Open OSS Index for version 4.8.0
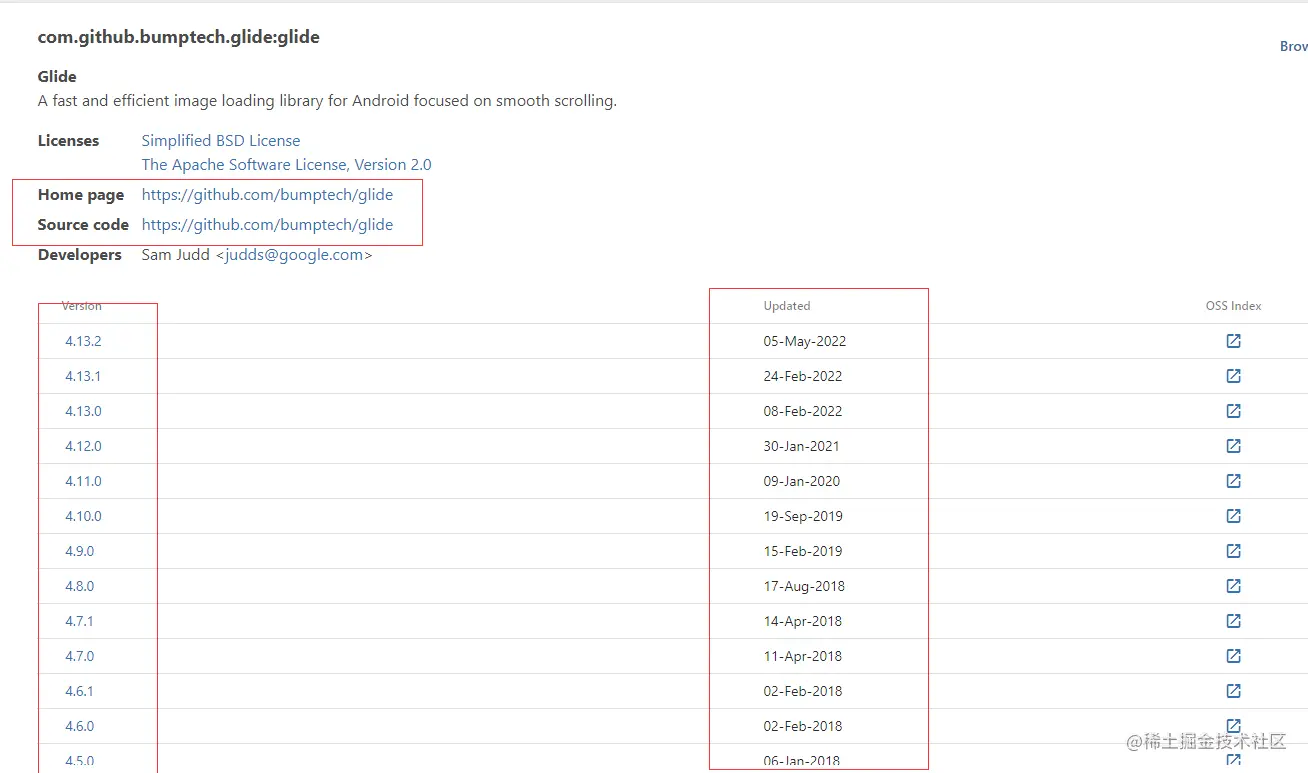1308x773 pixels. click(x=1233, y=586)
